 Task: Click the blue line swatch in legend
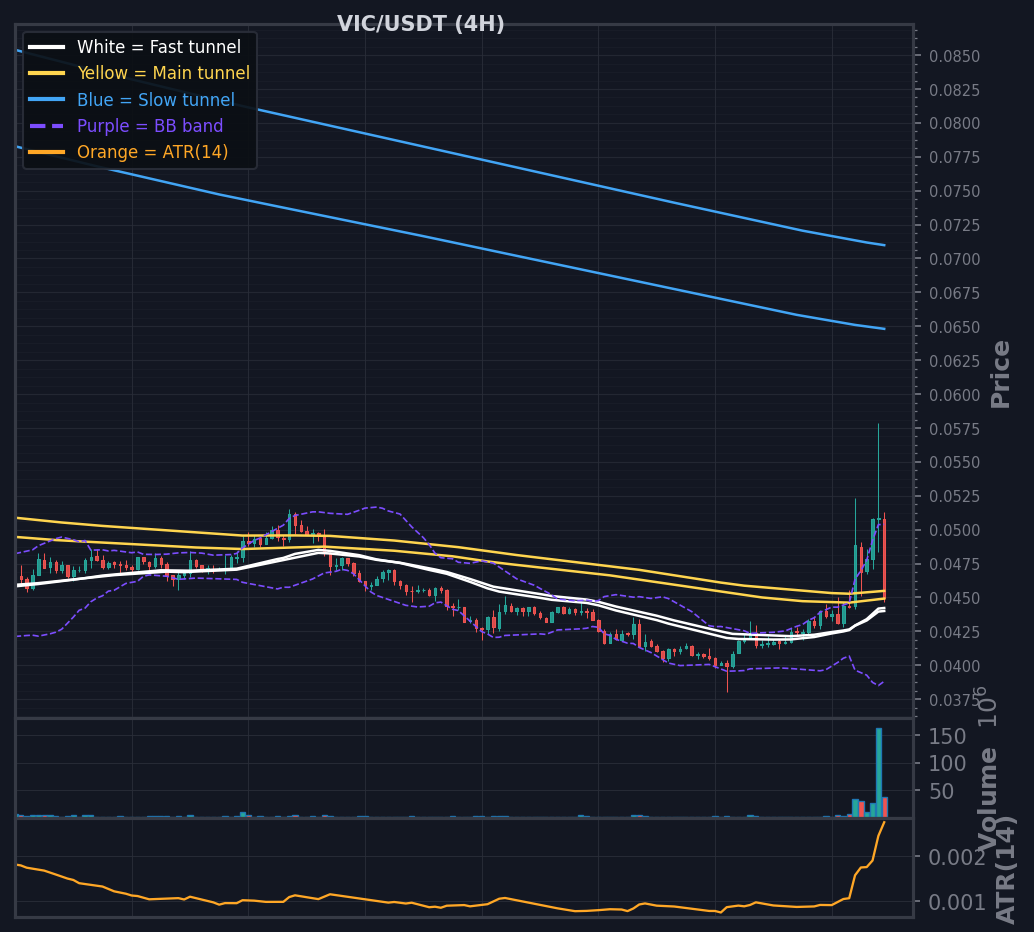pyautogui.click(x=47, y=100)
